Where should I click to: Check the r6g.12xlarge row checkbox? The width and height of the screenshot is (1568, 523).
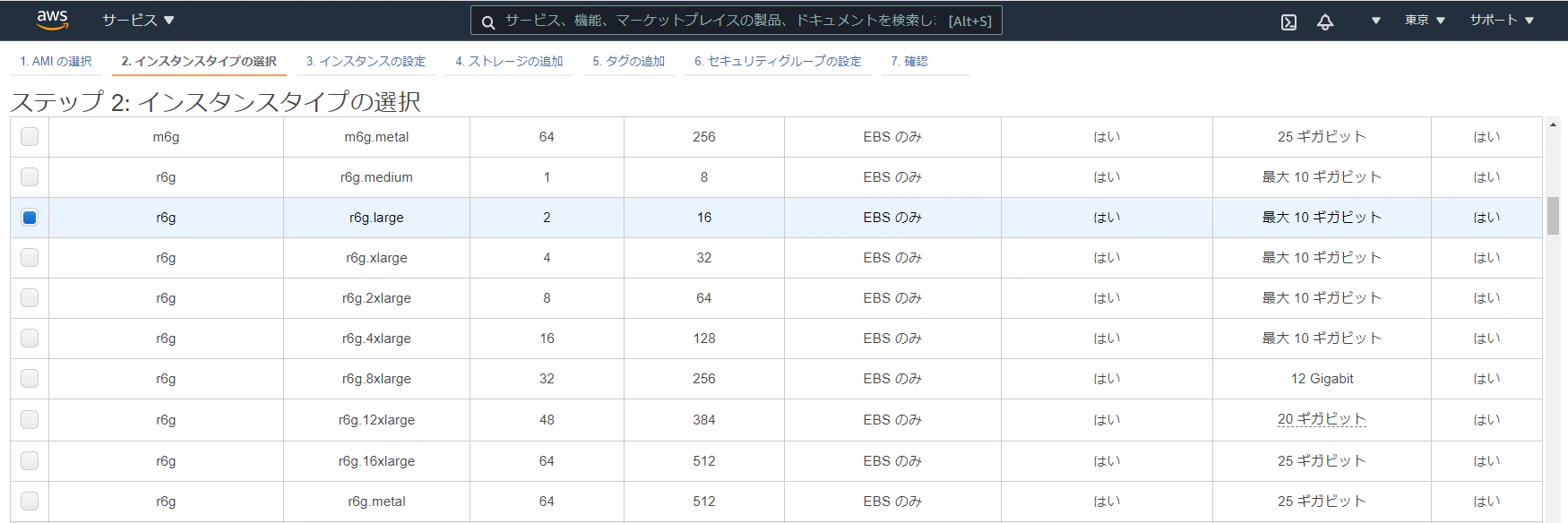[30, 419]
